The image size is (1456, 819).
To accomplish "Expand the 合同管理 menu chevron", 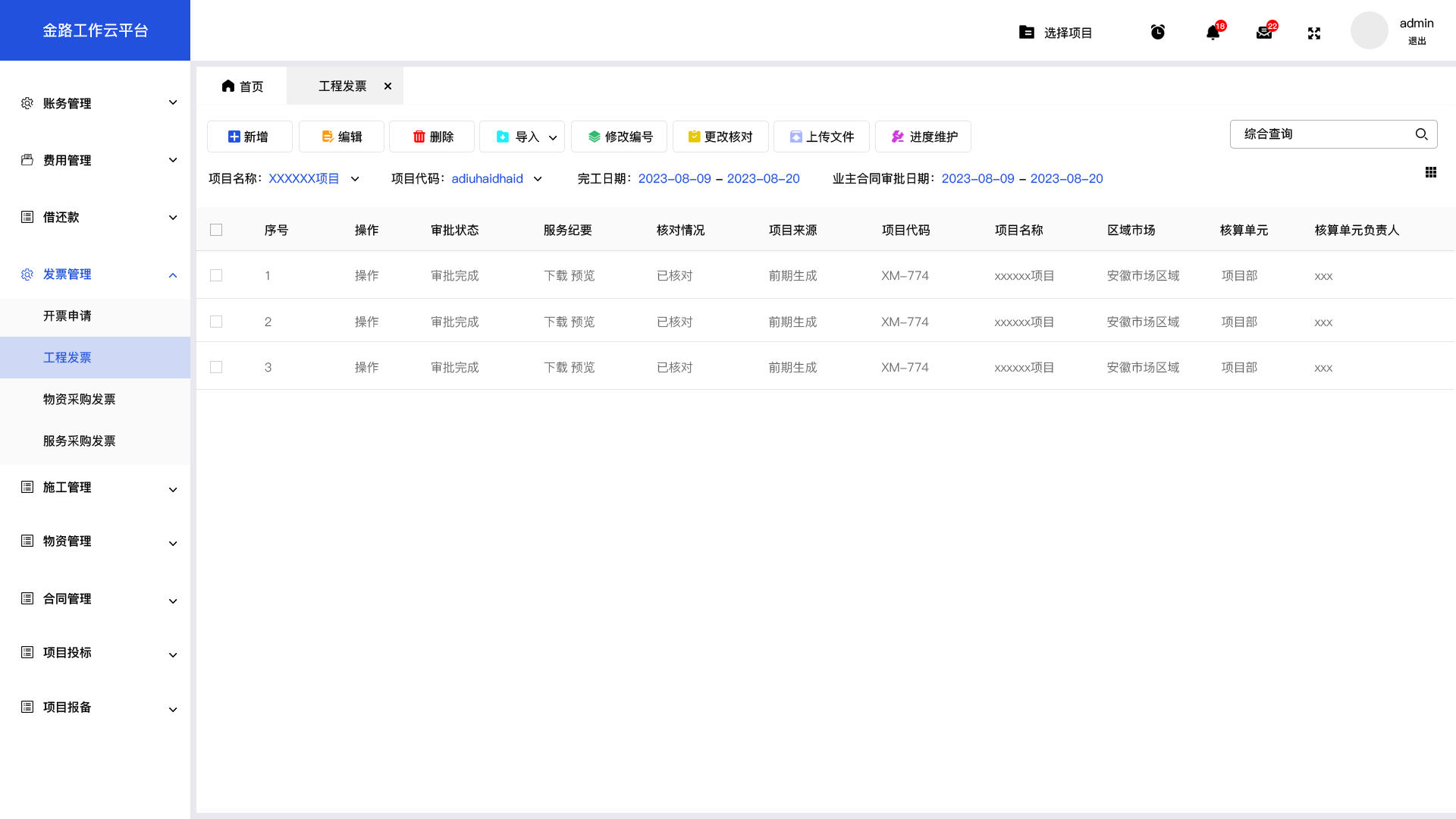I will [173, 601].
